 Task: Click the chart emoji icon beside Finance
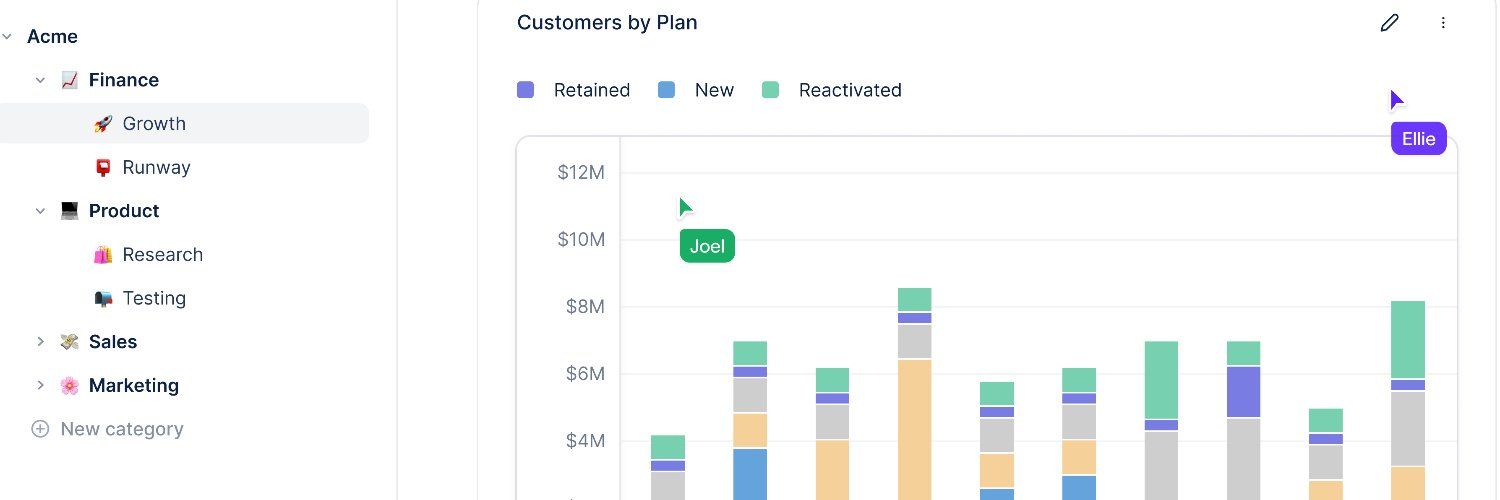click(x=69, y=80)
